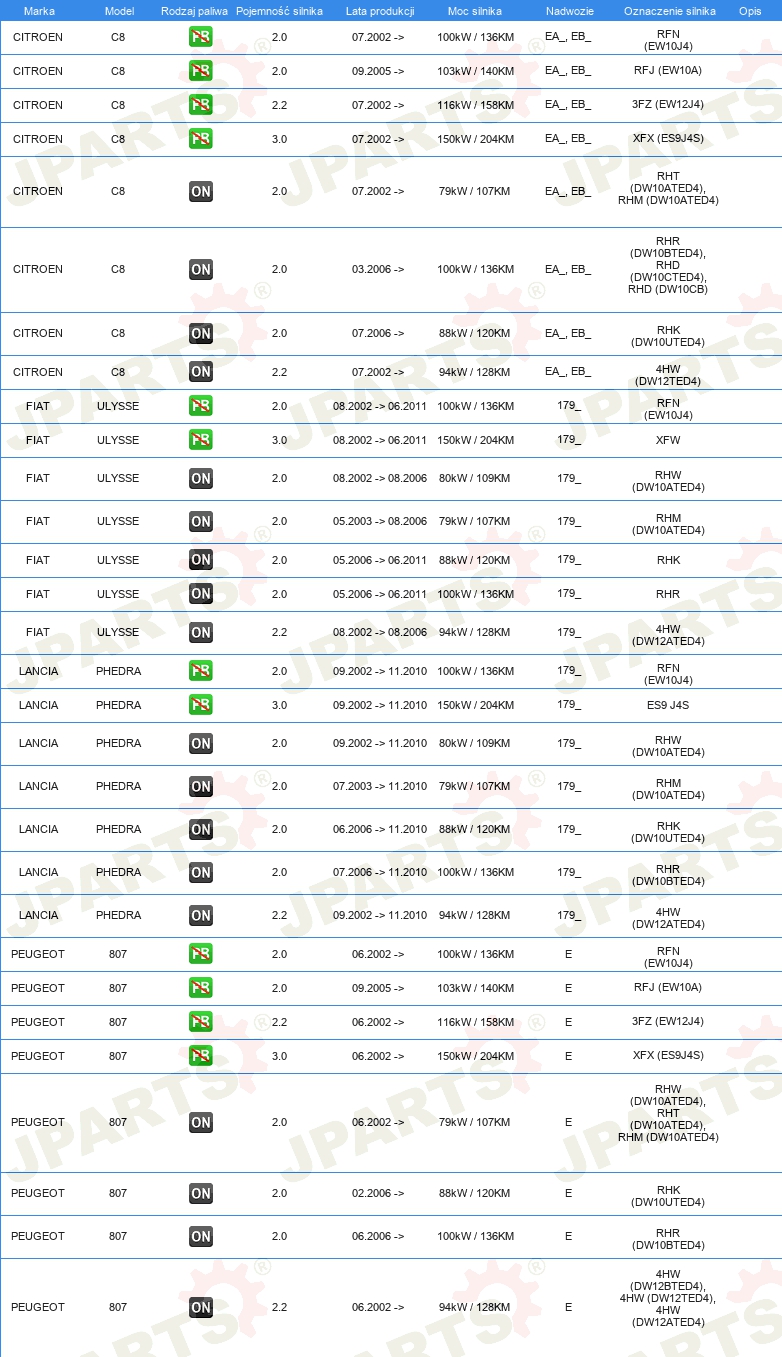Click the ON diesel icon for Lancia Phedra RHR (DW10BTED4)
Viewport: 782px width, 1357px height.
pyautogui.click(x=201, y=872)
